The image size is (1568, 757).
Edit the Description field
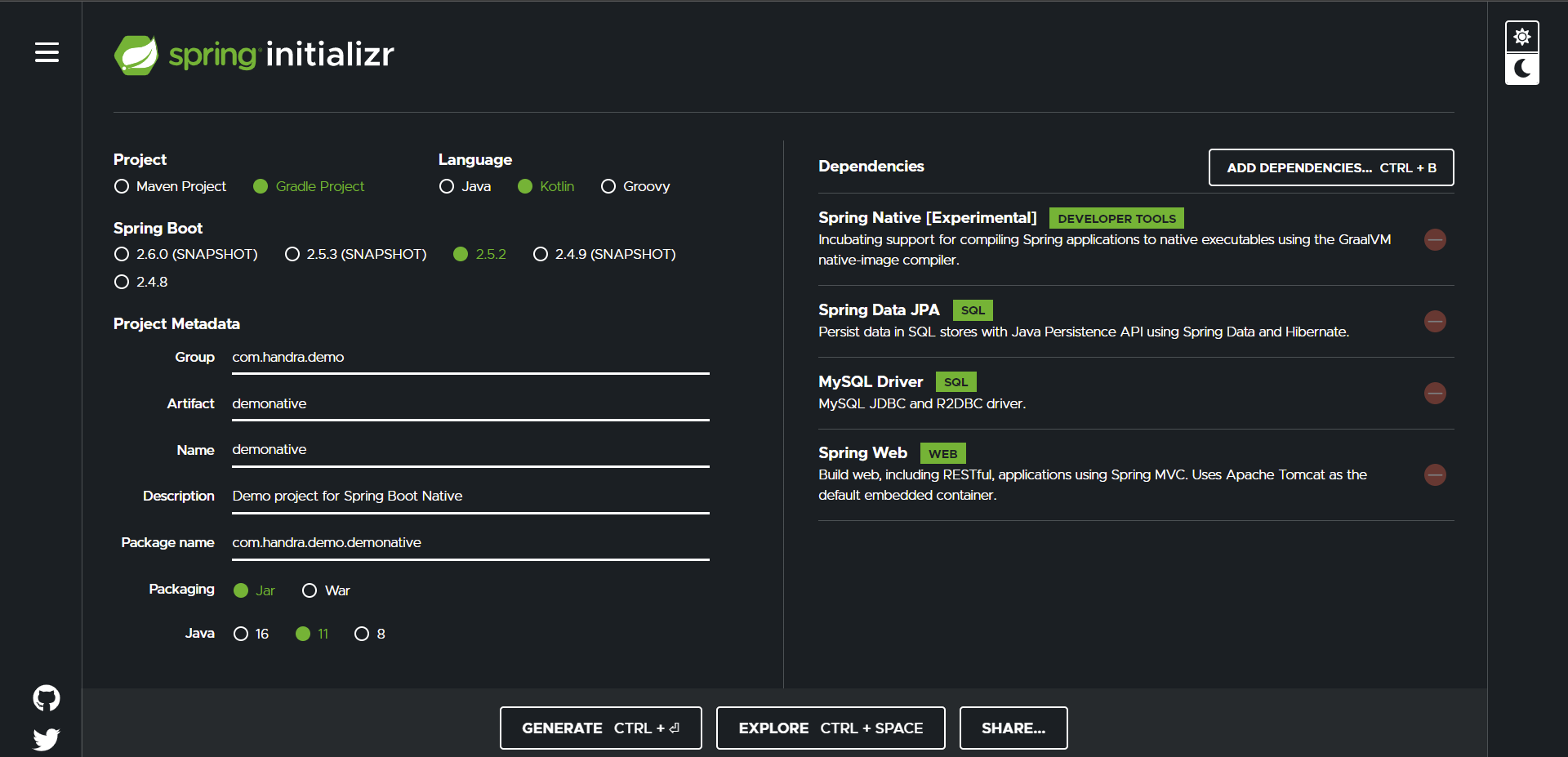[x=470, y=497]
